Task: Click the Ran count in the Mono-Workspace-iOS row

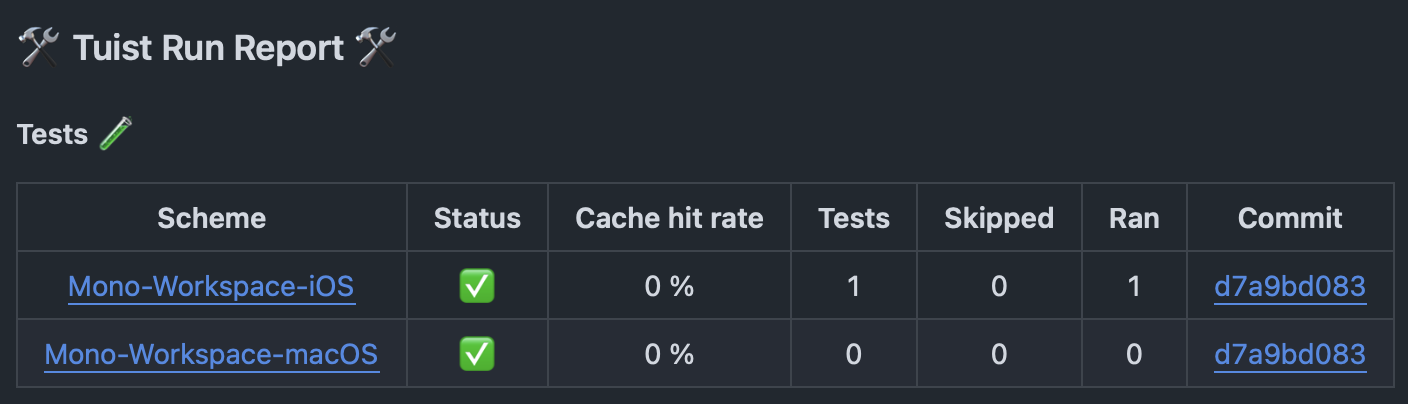Action: [1133, 287]
